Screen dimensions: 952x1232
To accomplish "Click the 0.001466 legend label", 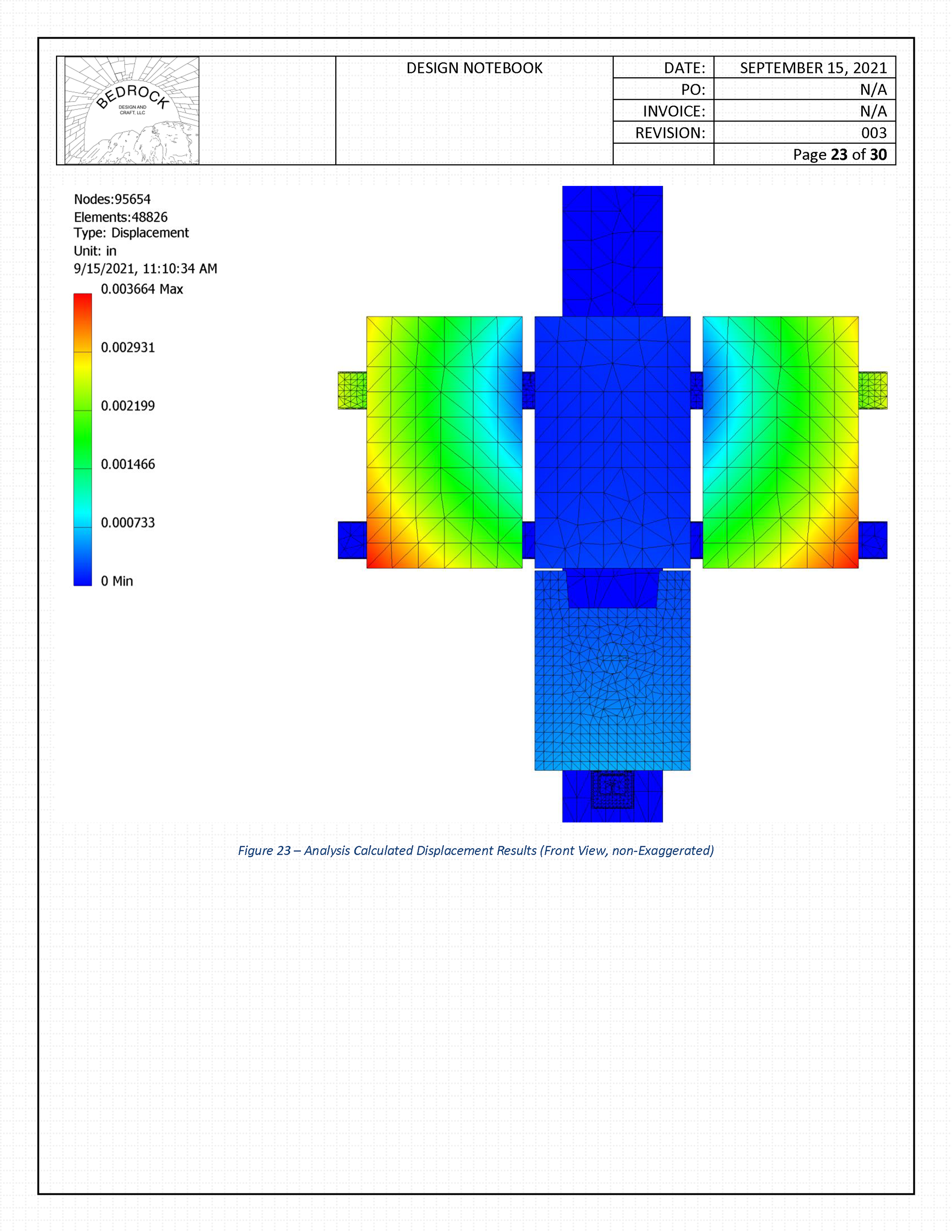I will [x=127, y=464].
